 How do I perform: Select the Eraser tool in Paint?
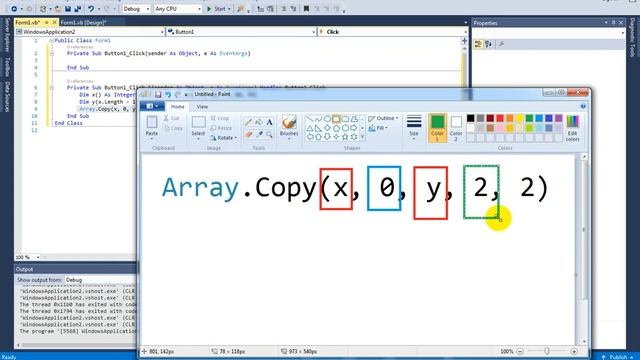tap(248, 134)
